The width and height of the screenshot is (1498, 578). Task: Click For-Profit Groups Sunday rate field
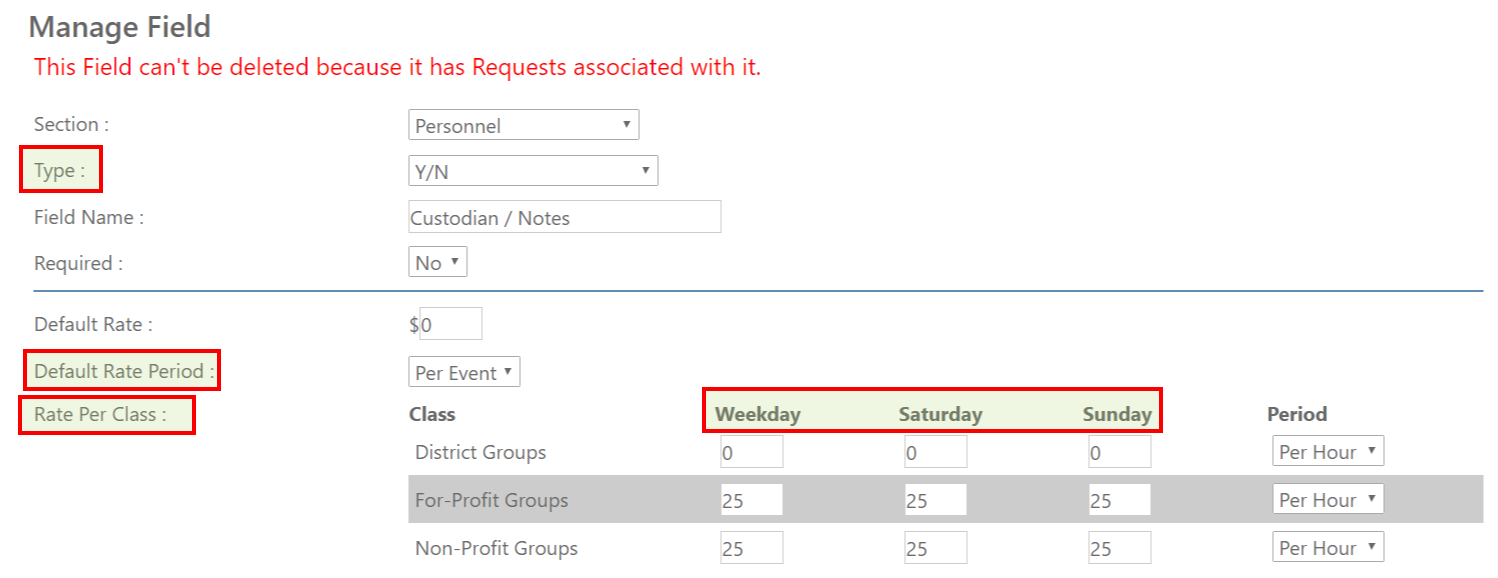[x=1119, y=500]
